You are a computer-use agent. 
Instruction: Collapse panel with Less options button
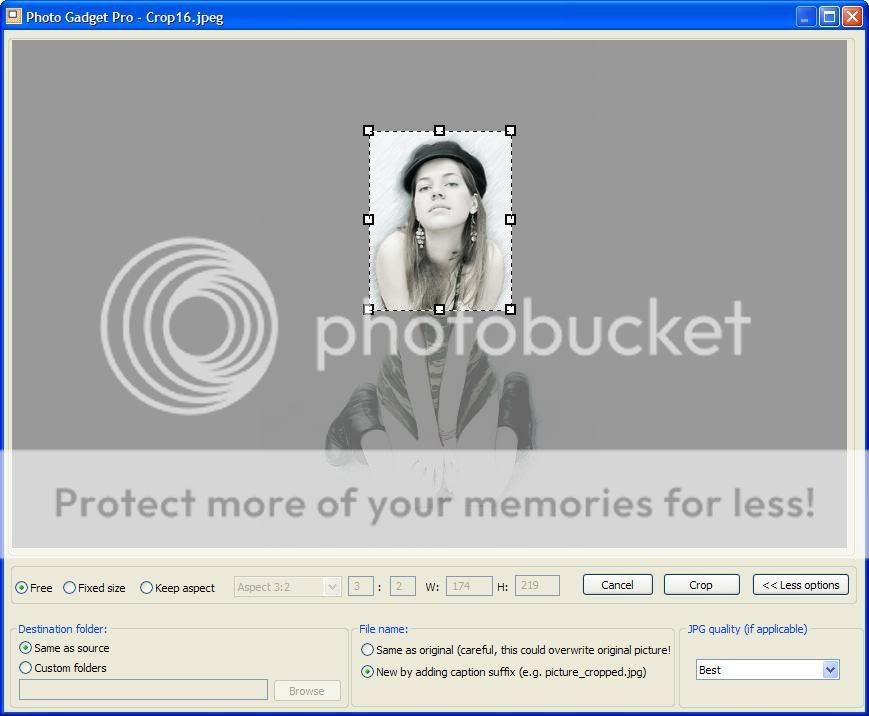pyautogui.click(x=800, y=585)
